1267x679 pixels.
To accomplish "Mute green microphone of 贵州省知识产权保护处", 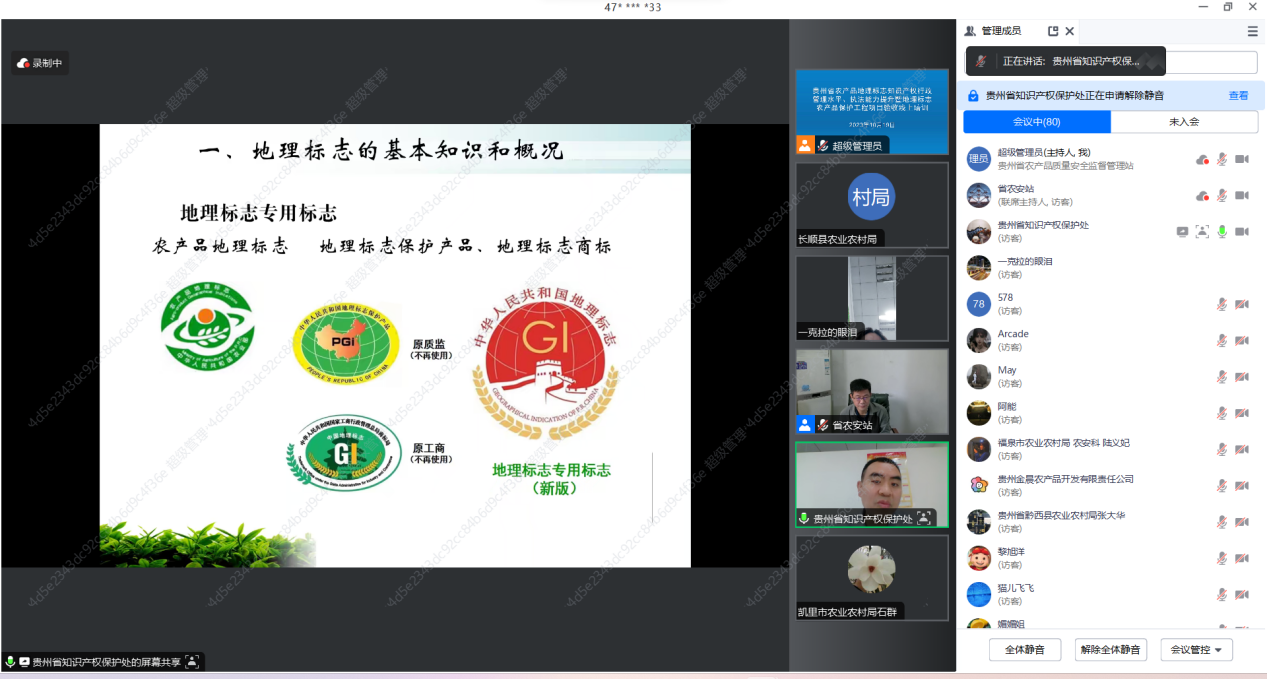I will tap(1222, 231).
